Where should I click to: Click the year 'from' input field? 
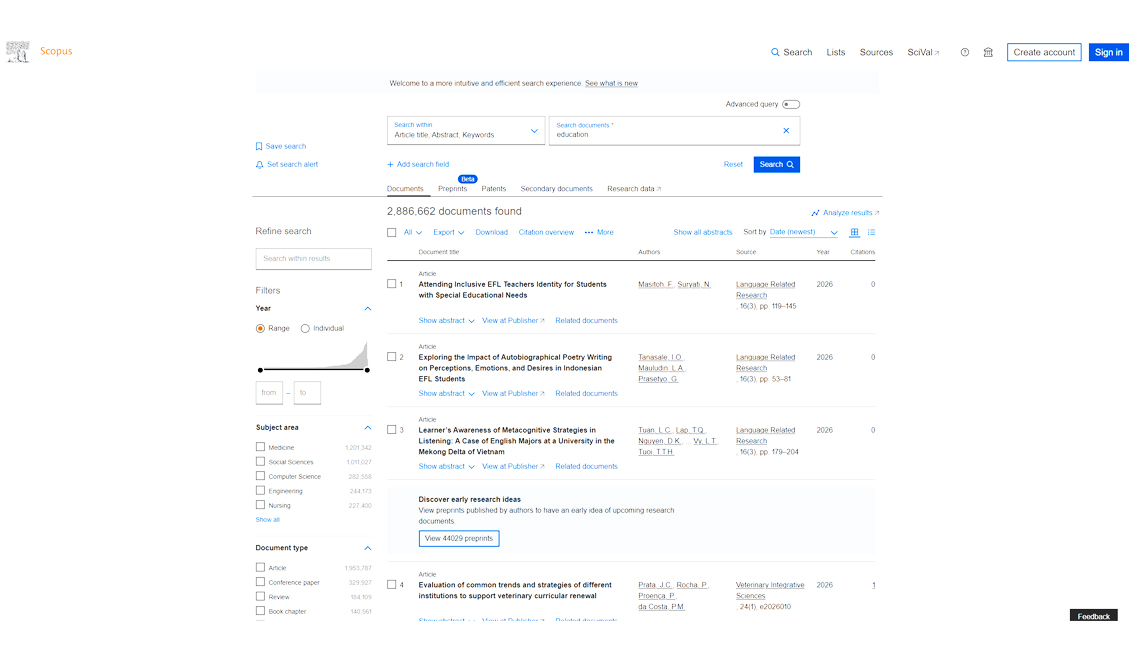coord(269,393)
